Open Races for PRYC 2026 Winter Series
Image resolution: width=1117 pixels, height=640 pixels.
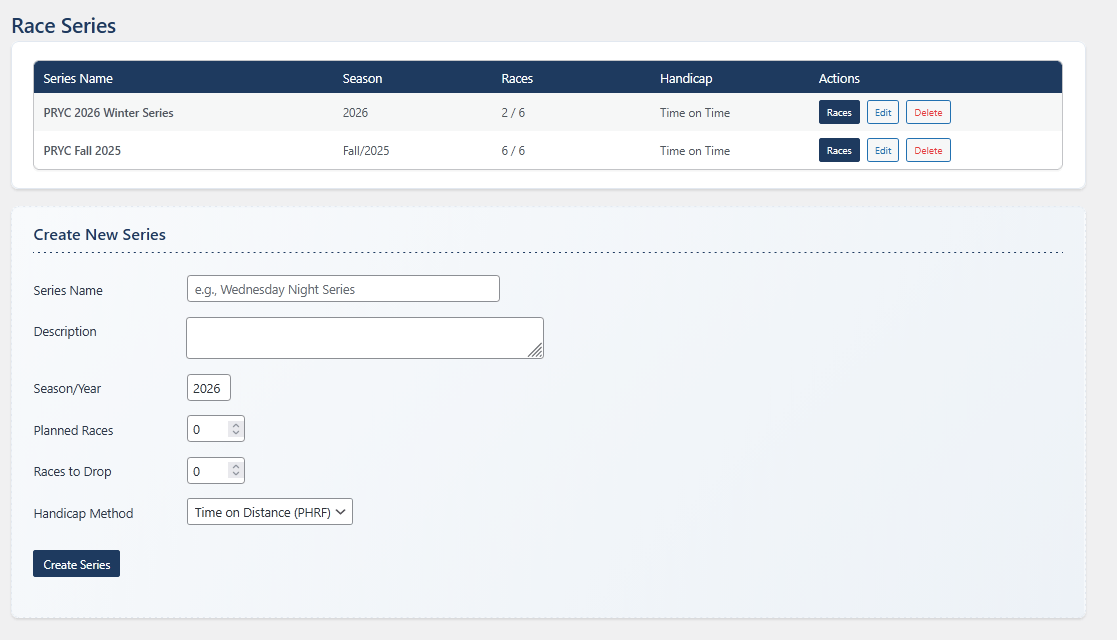click(839, 112)
